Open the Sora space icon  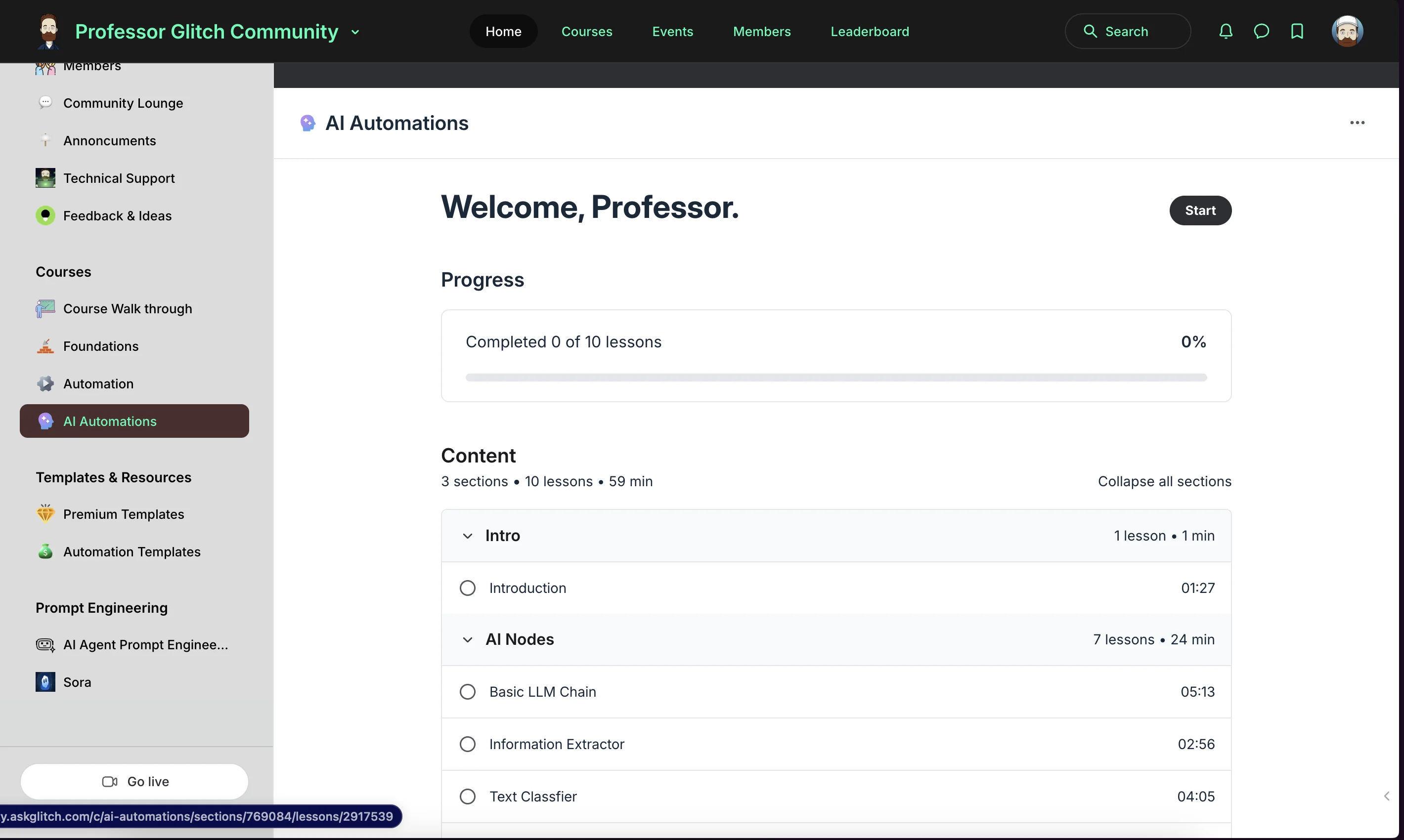click(x=46, y=682)
